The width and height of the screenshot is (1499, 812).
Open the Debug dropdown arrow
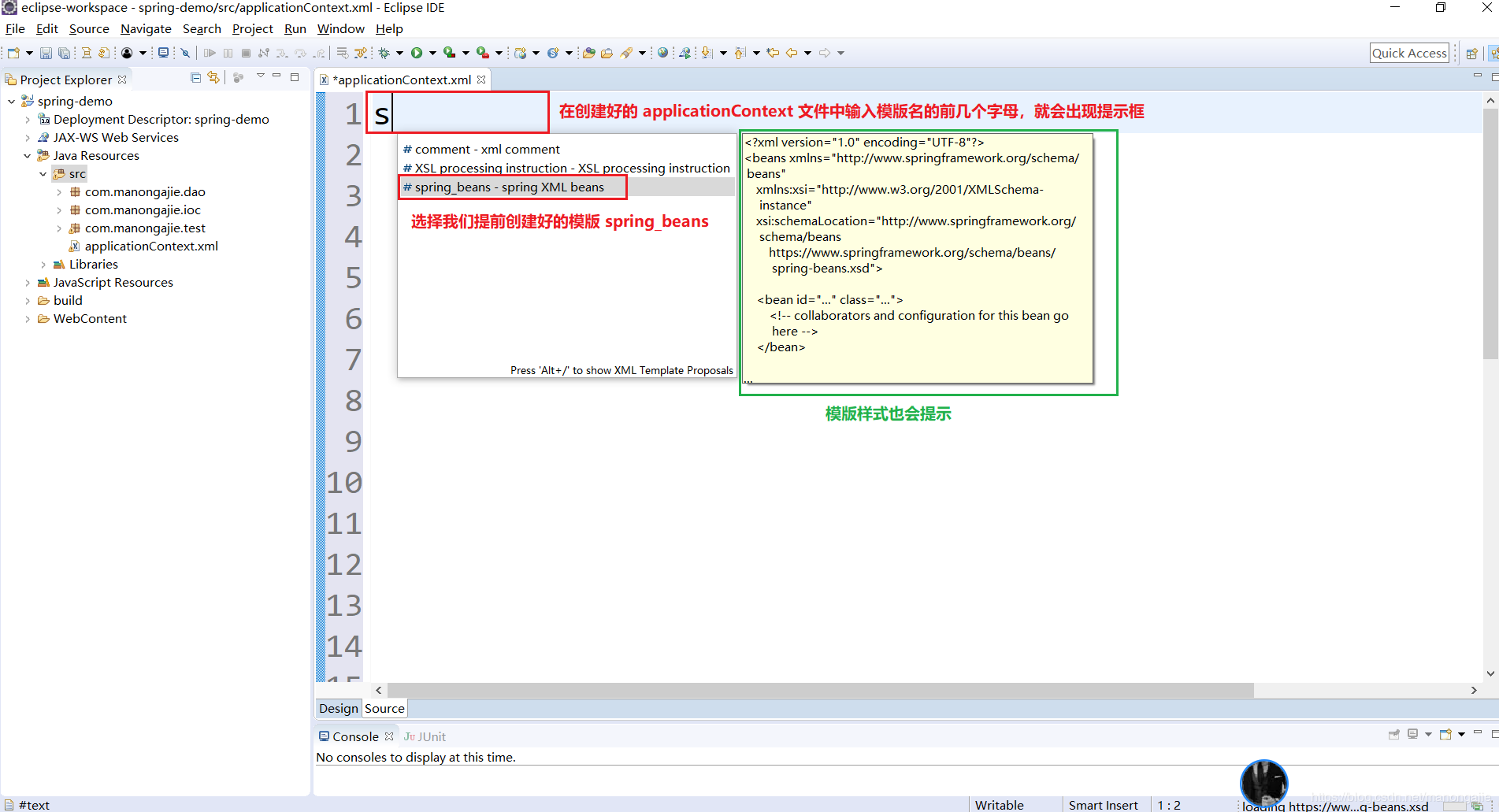(399, 53)
